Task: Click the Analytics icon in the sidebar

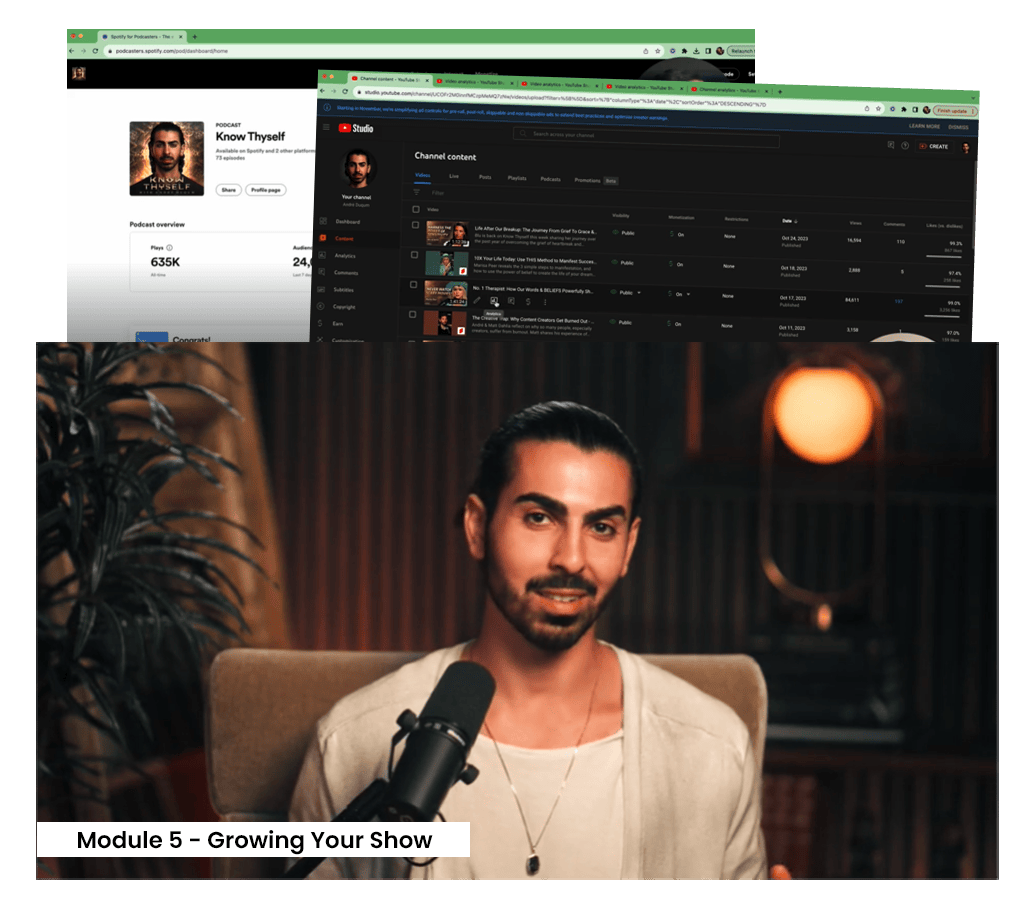Action: 322,255
